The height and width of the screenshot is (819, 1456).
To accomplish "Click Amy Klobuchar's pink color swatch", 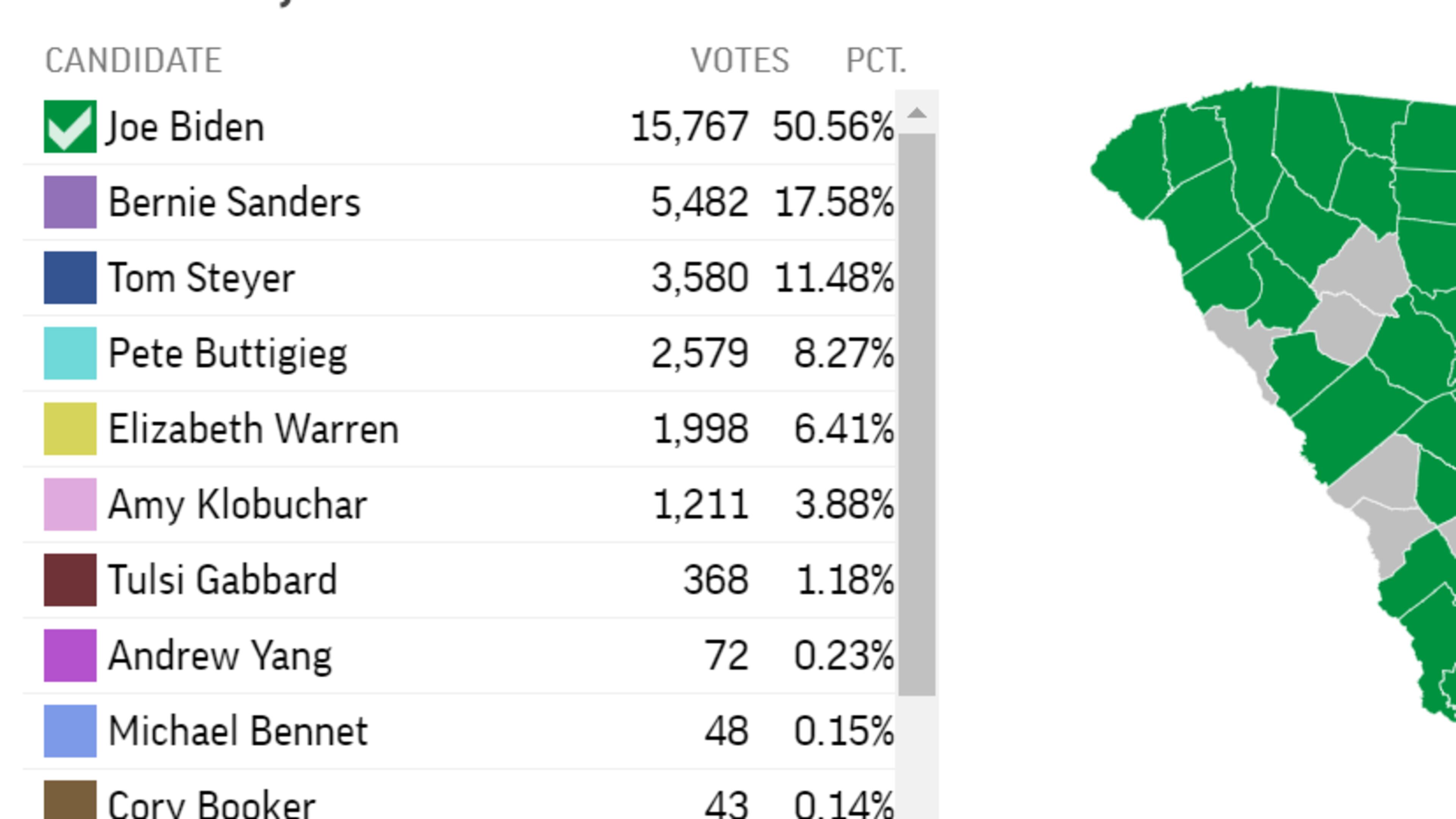I will pos(70,504).
